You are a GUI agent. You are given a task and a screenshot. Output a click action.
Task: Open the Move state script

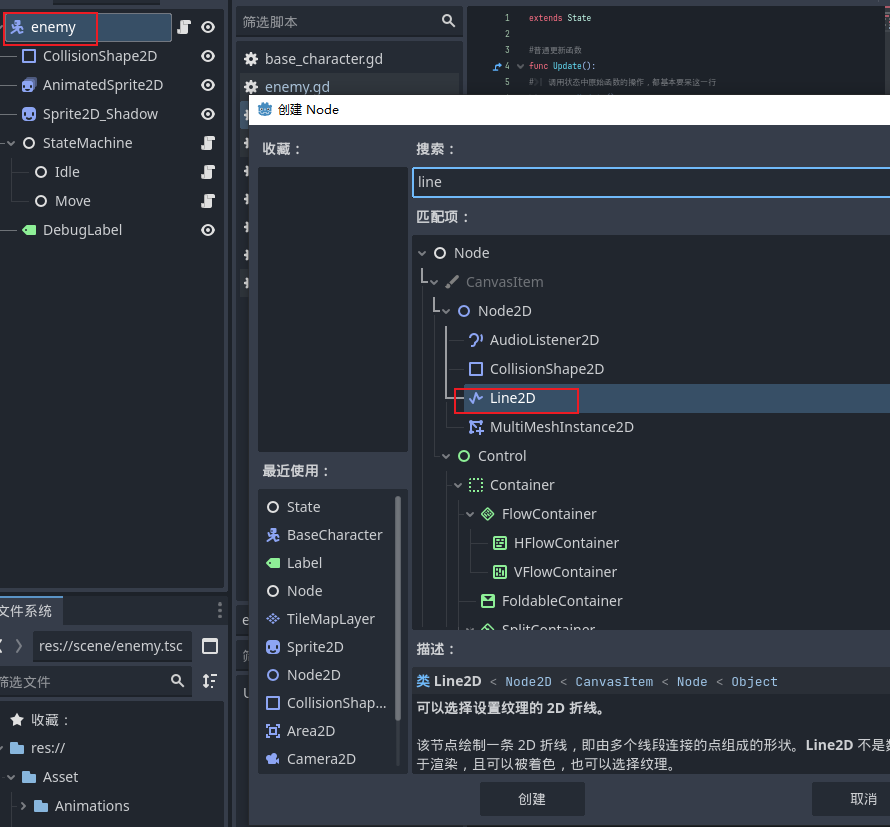tap(208, 201)
